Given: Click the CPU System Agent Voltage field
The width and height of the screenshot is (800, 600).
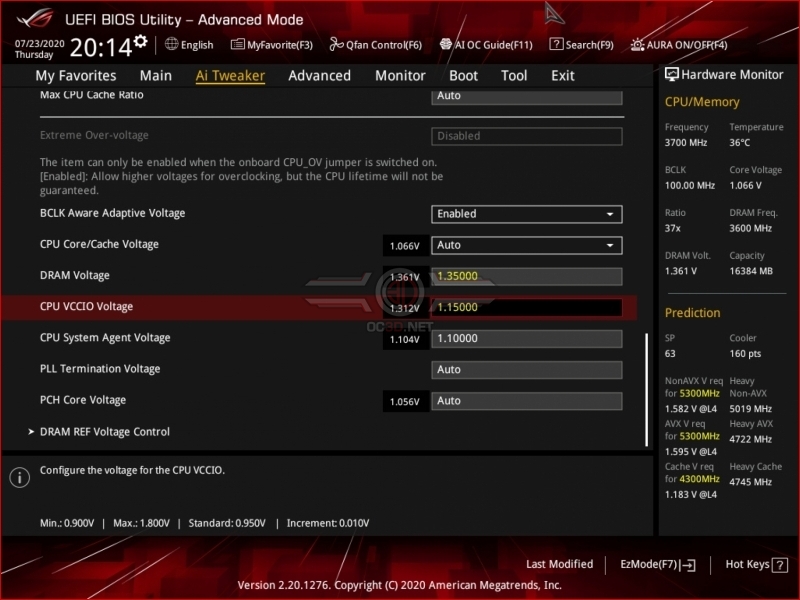Looking at the screenshot, I should (x=527, y=339).
